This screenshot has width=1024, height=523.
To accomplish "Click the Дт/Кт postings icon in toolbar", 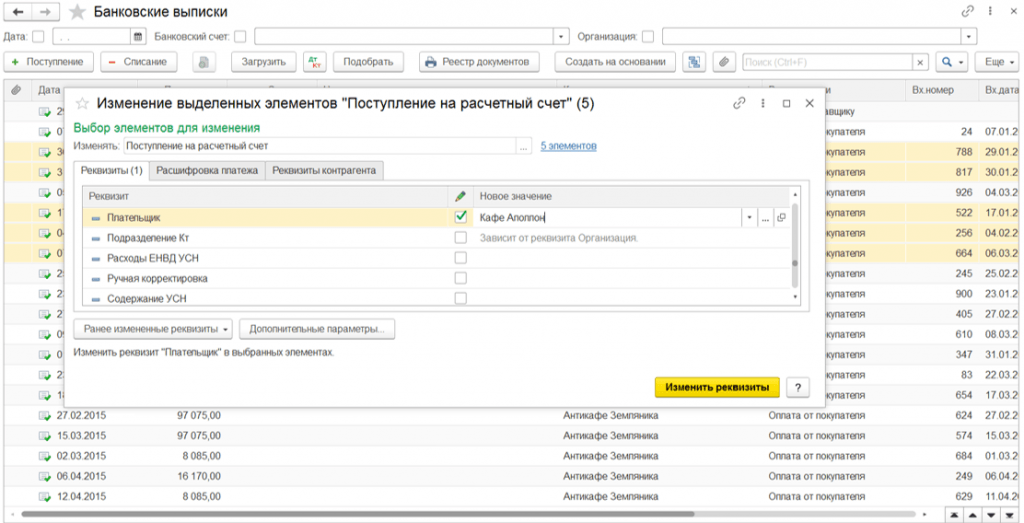I will pyautogui.click(x=315, y=62).
